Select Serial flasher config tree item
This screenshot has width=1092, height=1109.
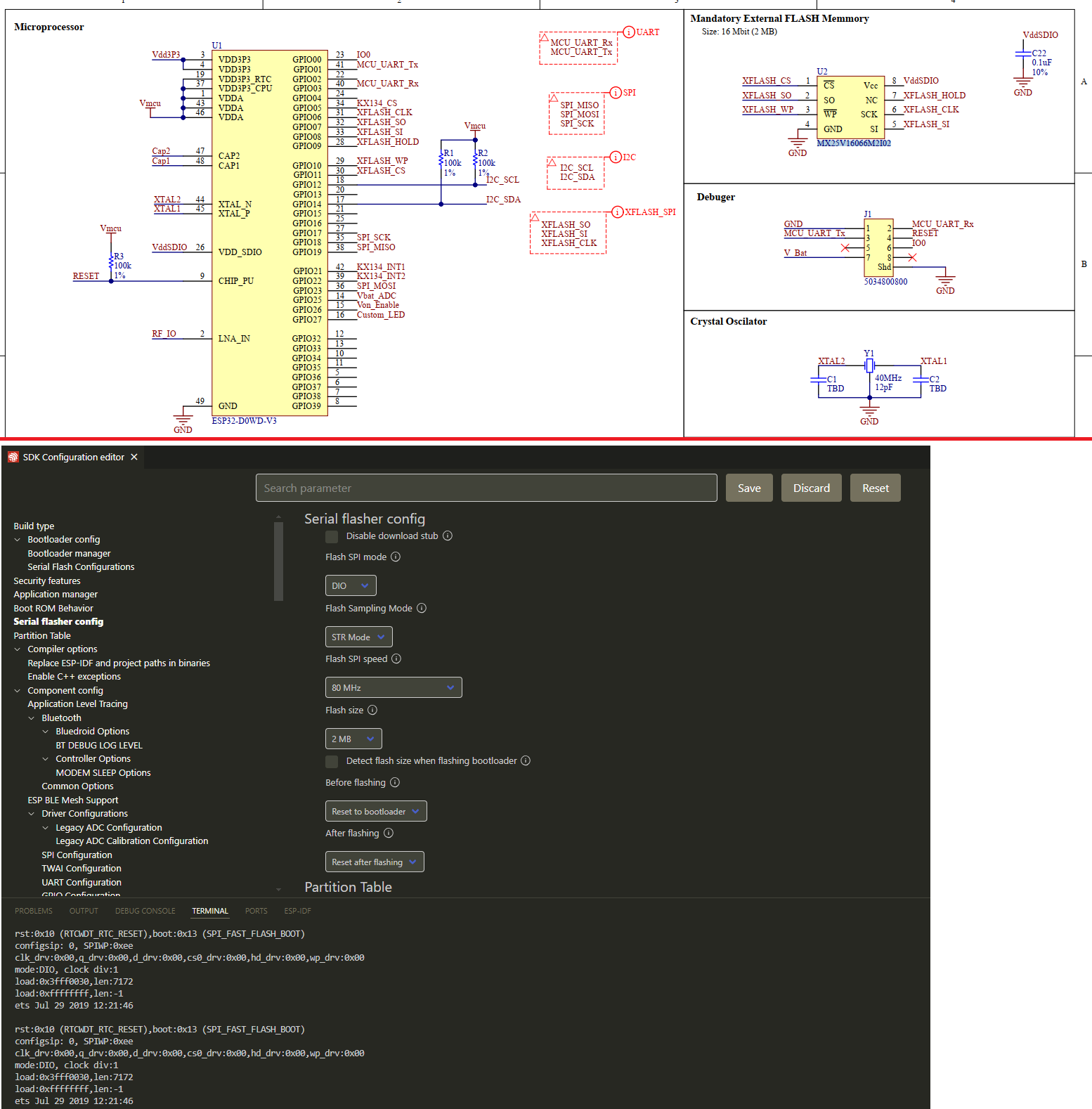click(58, 622)
